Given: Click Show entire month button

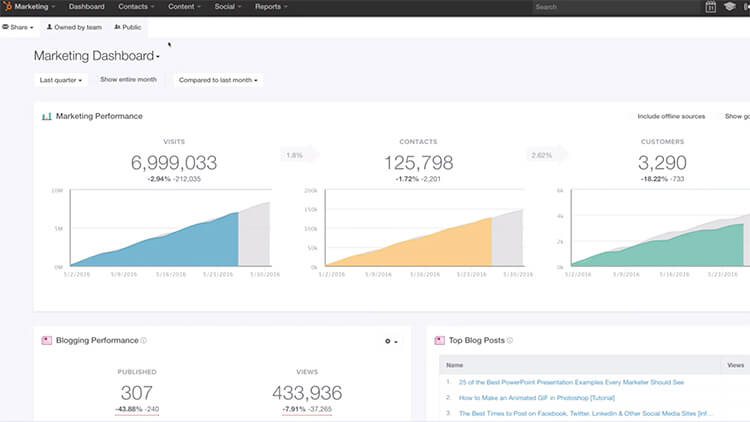Looking at the screenshot, I should 128,79.
